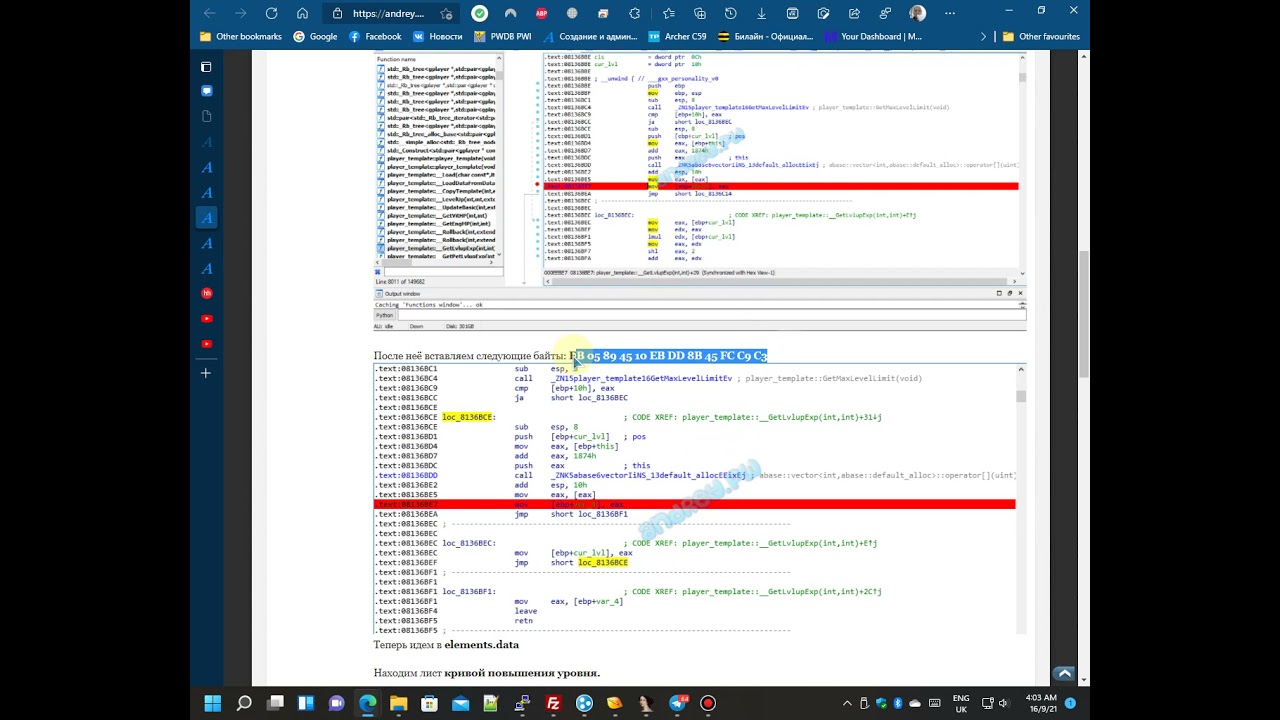Open the ABP ad blocker extension
This screenshot has height=720, width=1280.
[541, 14]
